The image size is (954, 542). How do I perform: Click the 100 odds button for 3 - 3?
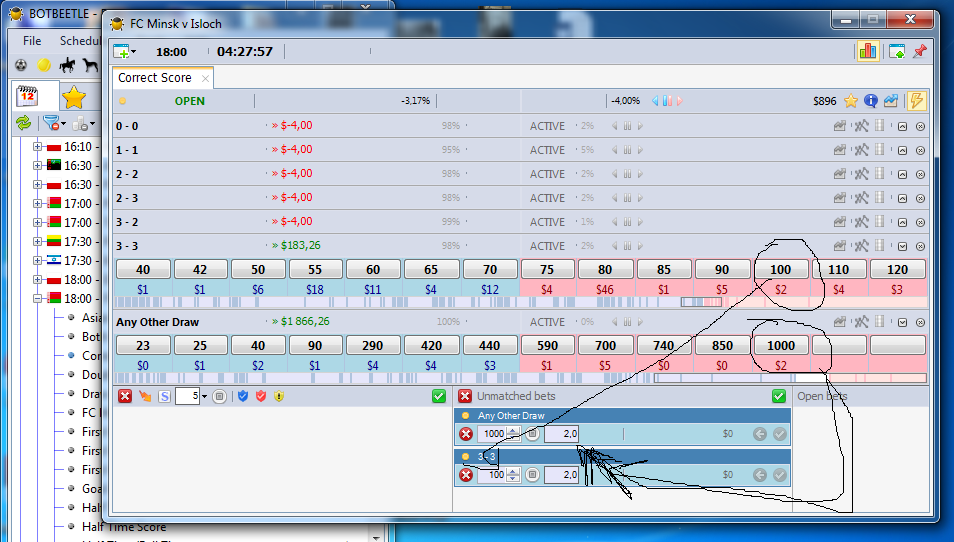tap(781, 269)
